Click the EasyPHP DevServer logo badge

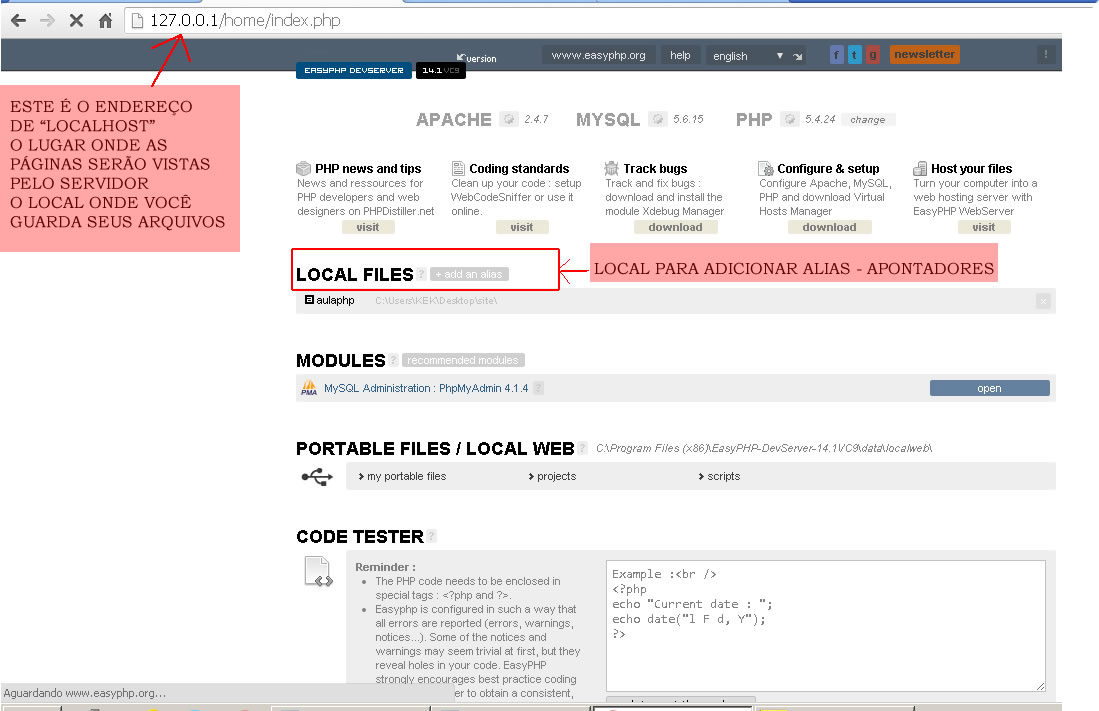[x=354, y=70]
